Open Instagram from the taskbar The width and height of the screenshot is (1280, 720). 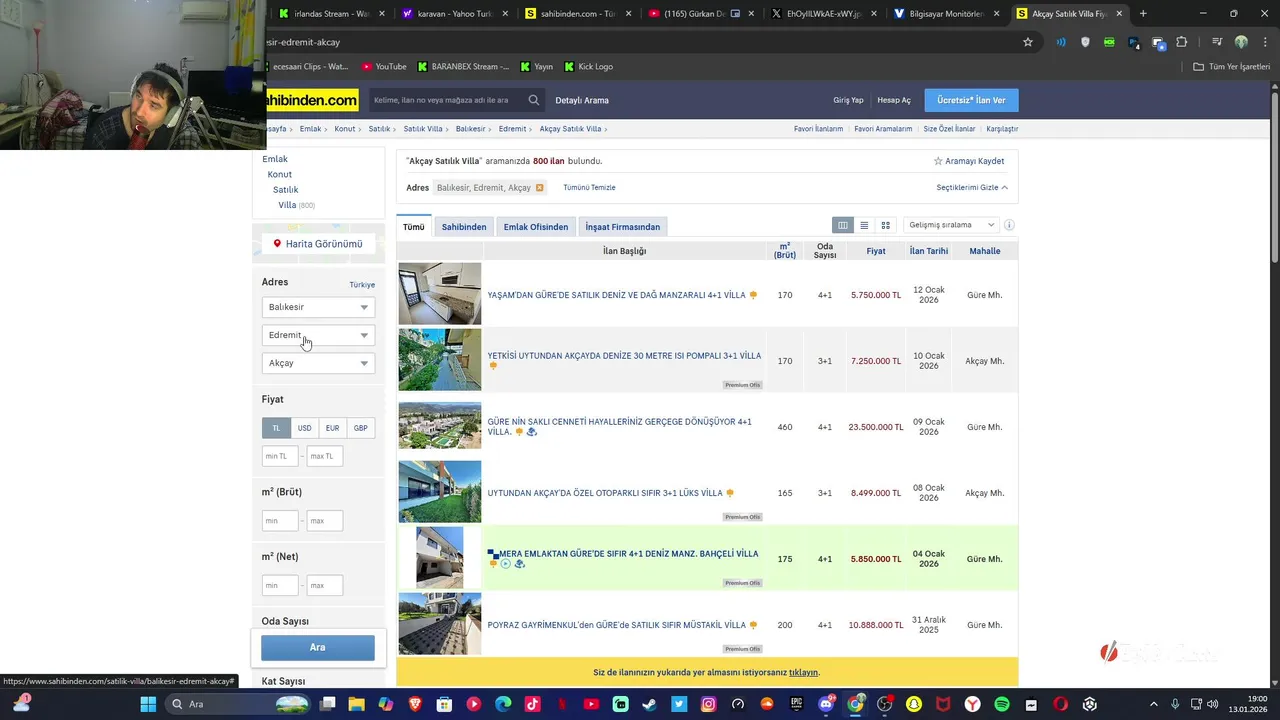click(x=708, y=704)
